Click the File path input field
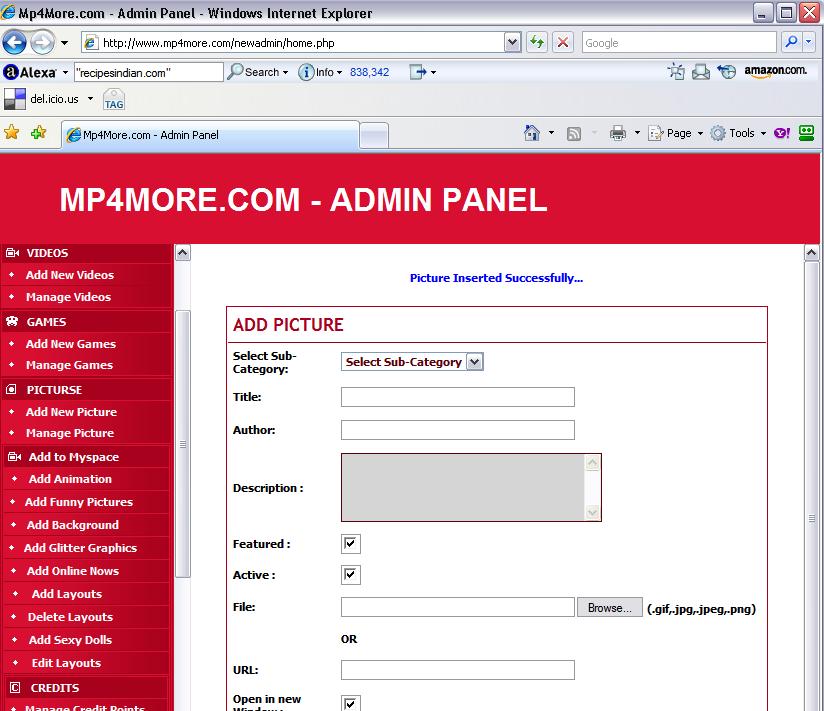This screenshot has width=824, height=711. point(458,607)
